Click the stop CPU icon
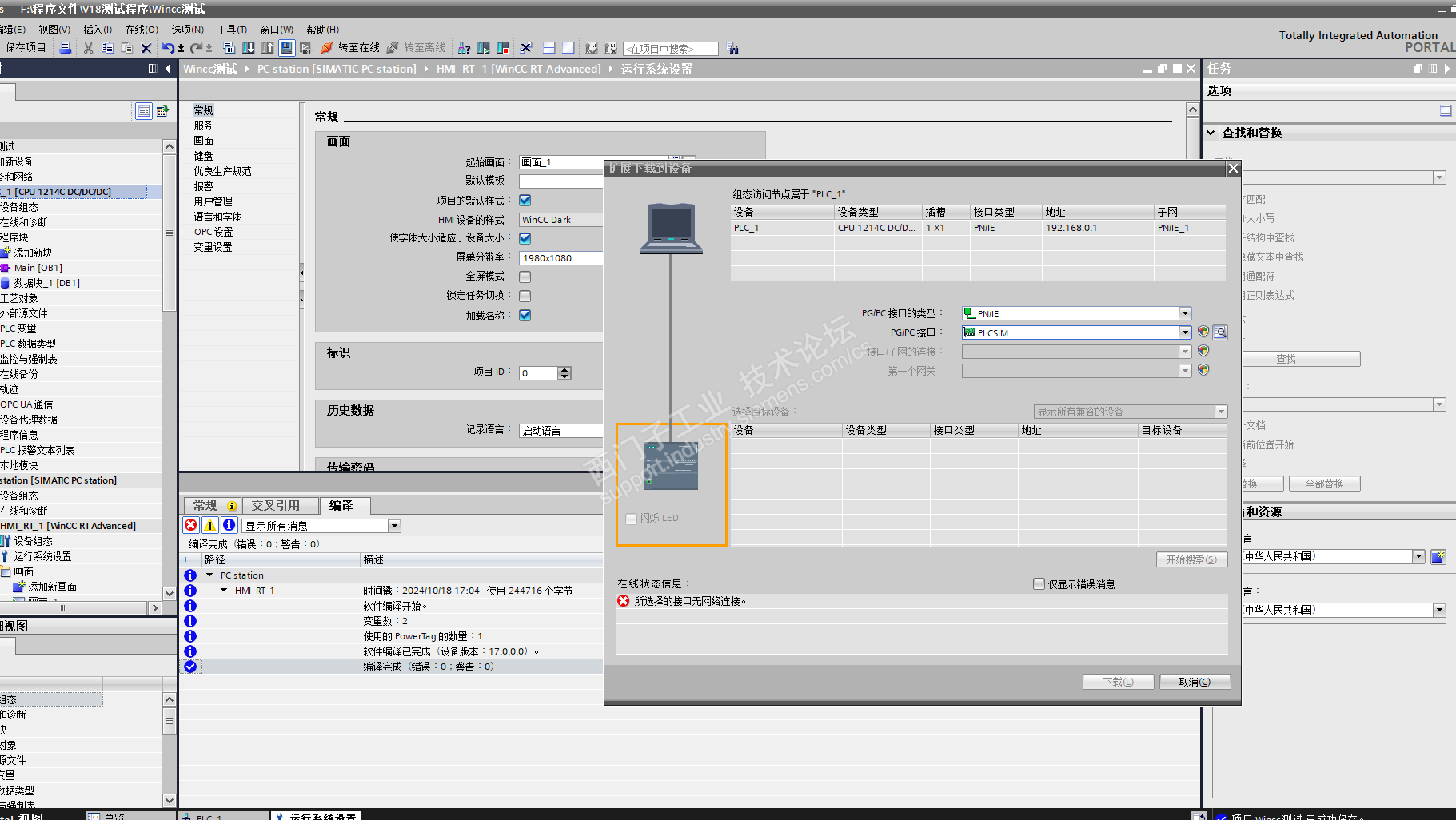Image resolution: width=1456 pixels, height=820 pixels. click(503, 48)
